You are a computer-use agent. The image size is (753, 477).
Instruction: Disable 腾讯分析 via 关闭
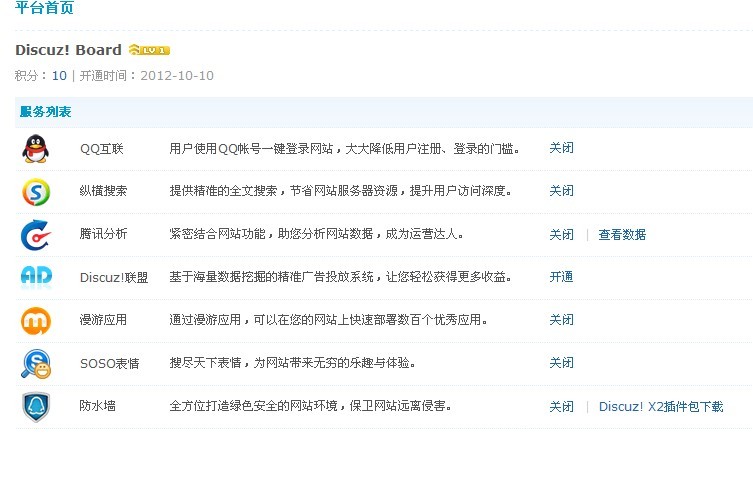tap(561, 235)
